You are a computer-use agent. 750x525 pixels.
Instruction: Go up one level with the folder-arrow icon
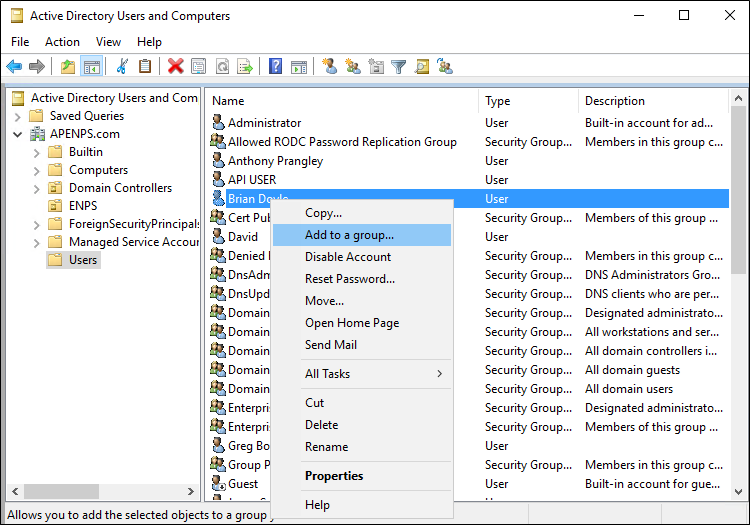(68, 66)
